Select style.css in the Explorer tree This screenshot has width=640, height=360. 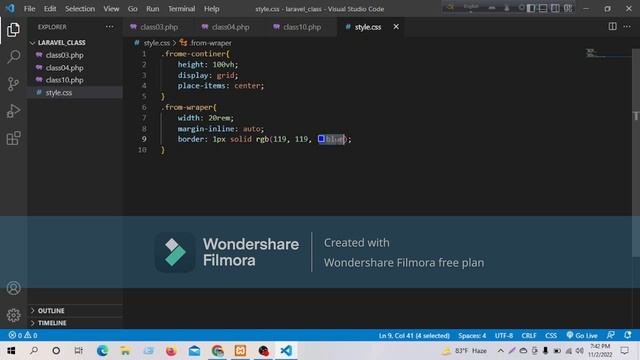59,93
